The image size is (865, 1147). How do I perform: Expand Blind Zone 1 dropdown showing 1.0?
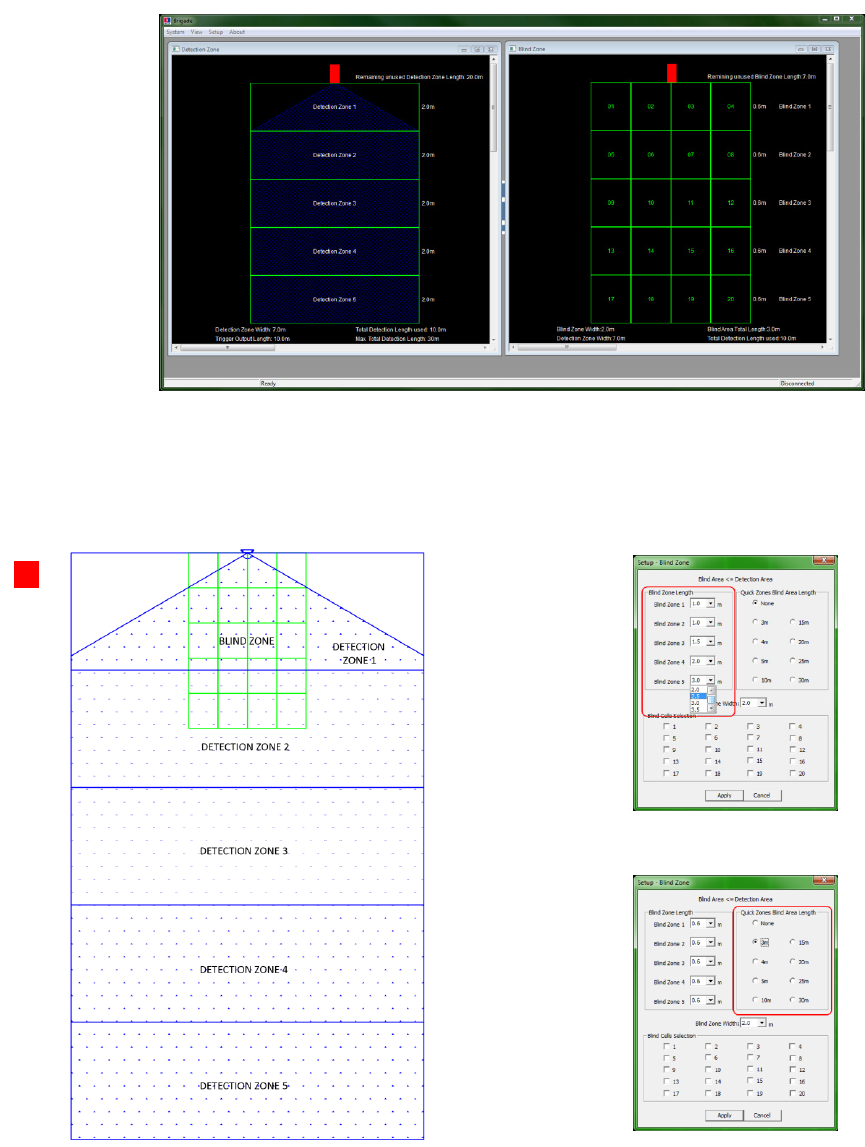[710, 603]
